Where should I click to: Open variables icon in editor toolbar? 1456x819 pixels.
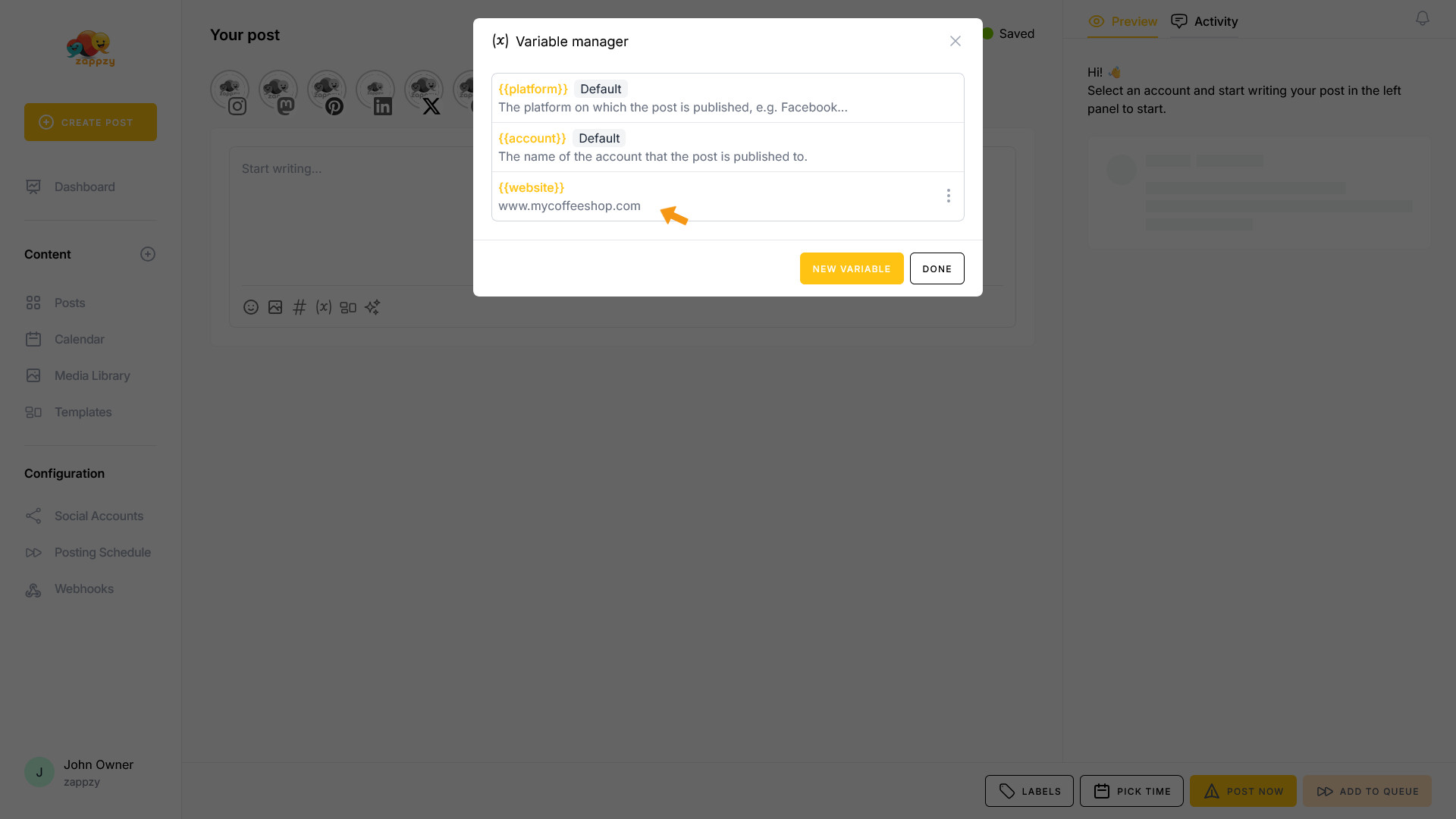tap(324, 307)
